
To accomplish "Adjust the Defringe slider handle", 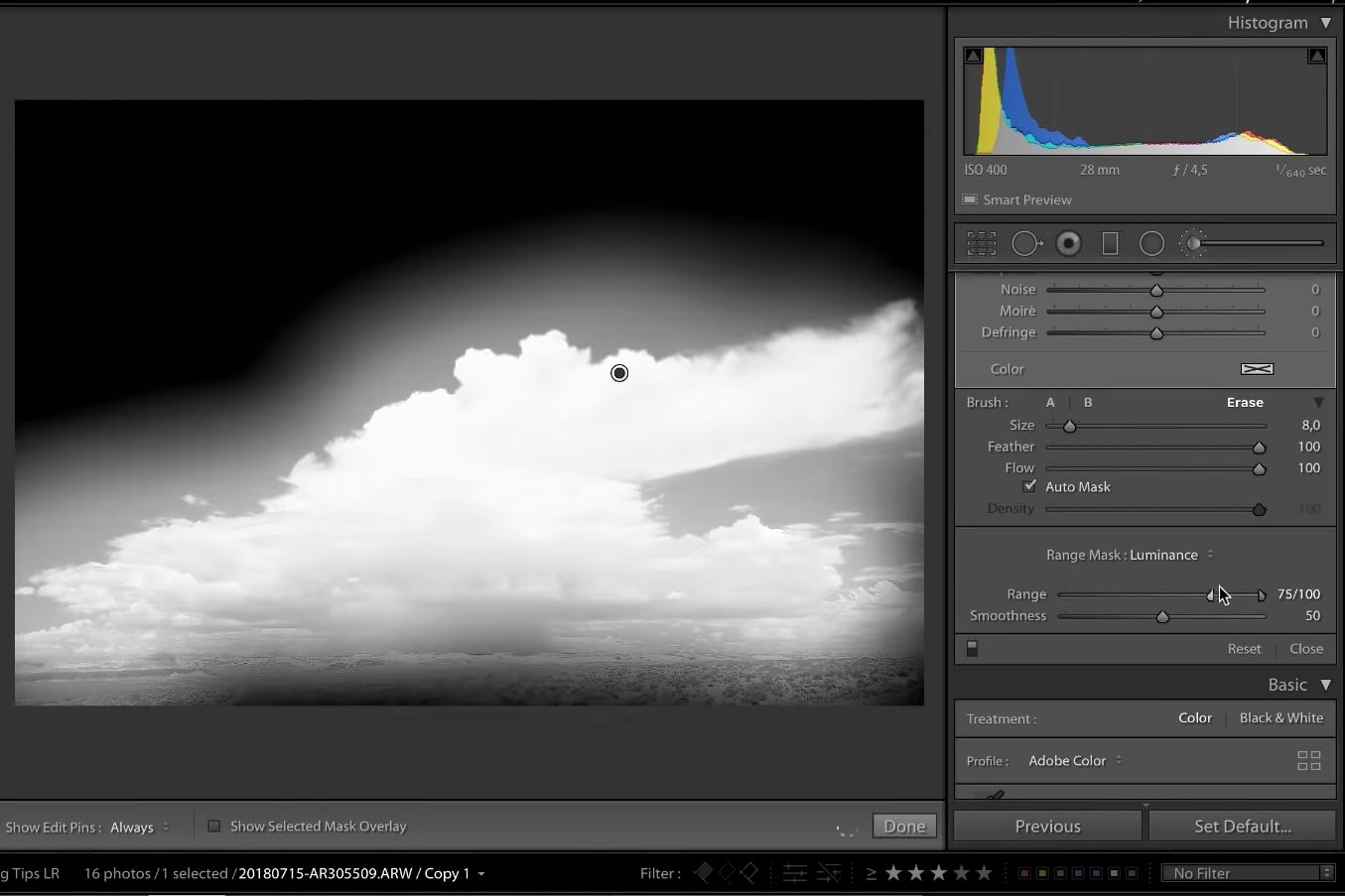I will [x=1156, y=333].
